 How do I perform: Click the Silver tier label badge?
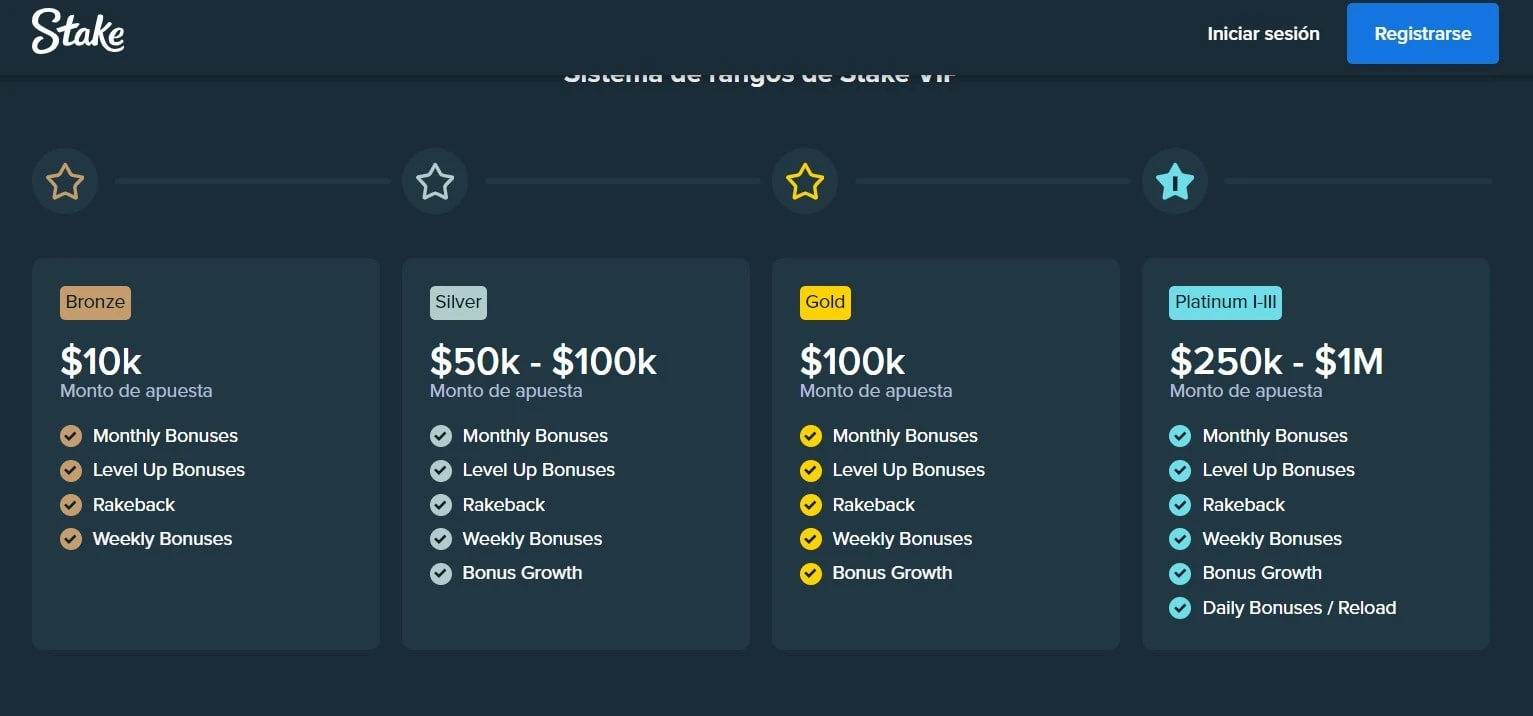458,302
